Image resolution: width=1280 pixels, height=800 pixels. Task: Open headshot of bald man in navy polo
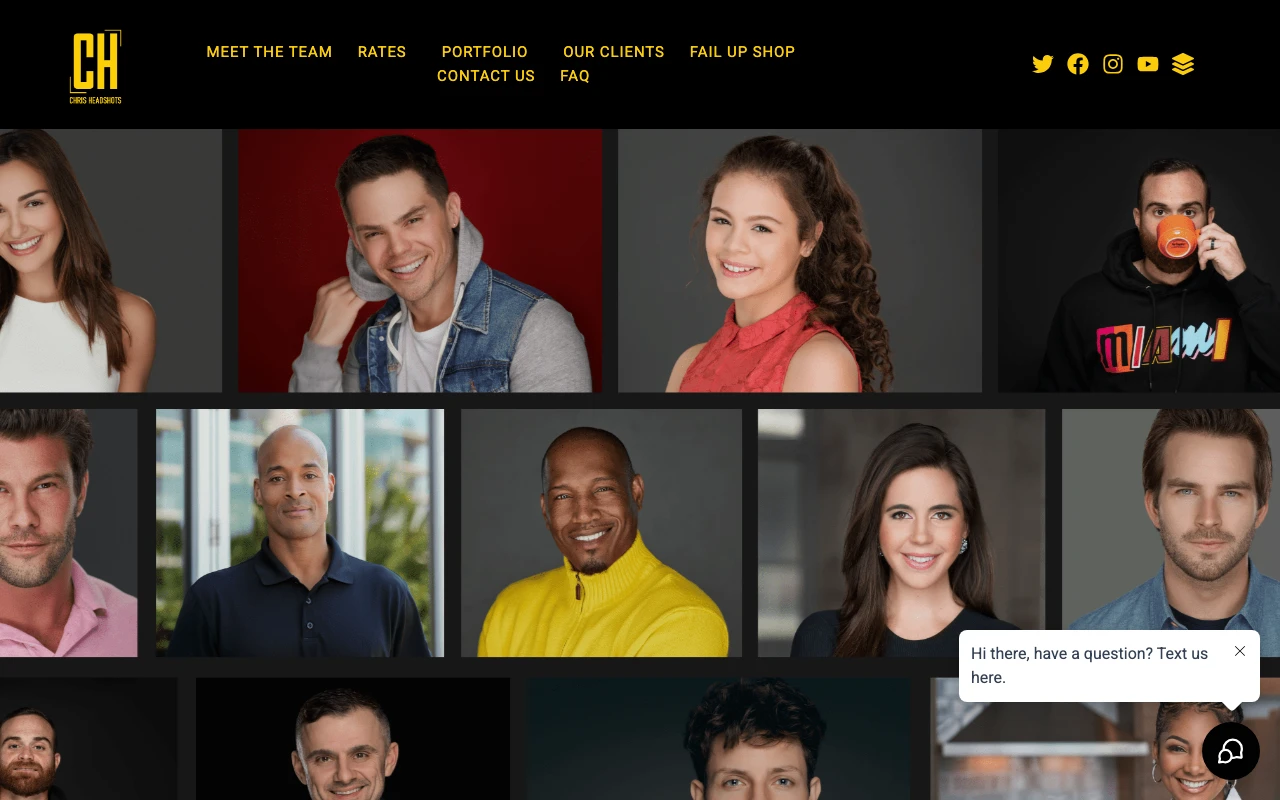click(300, 533)
